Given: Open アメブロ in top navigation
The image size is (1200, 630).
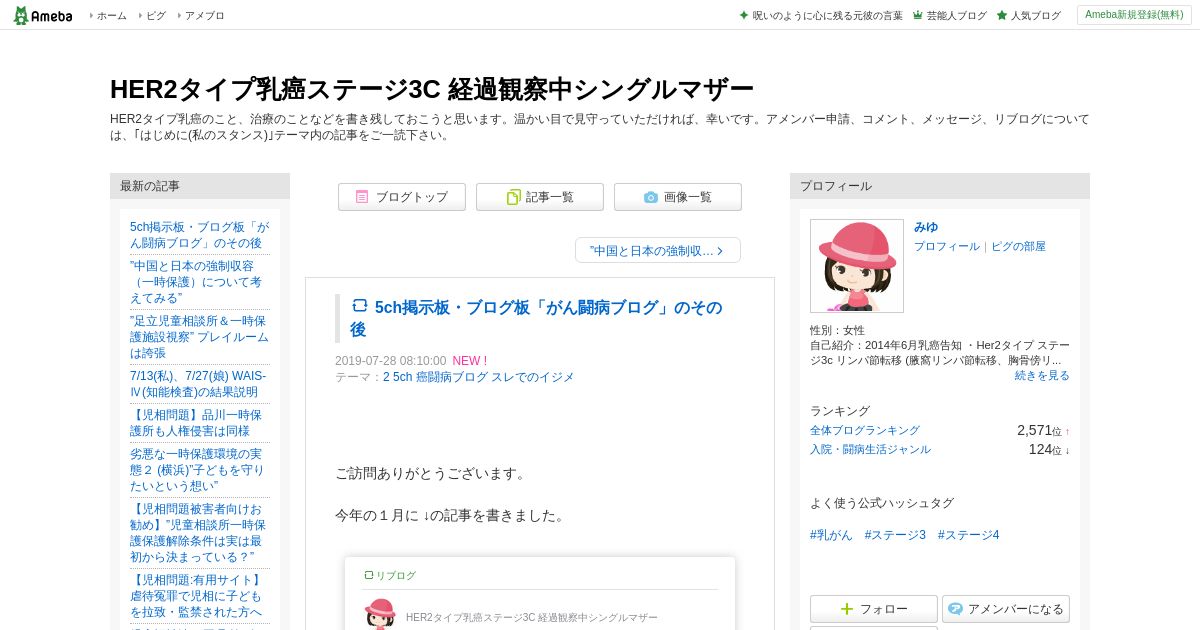Looking at the screenshot, I should click(204, 16).
